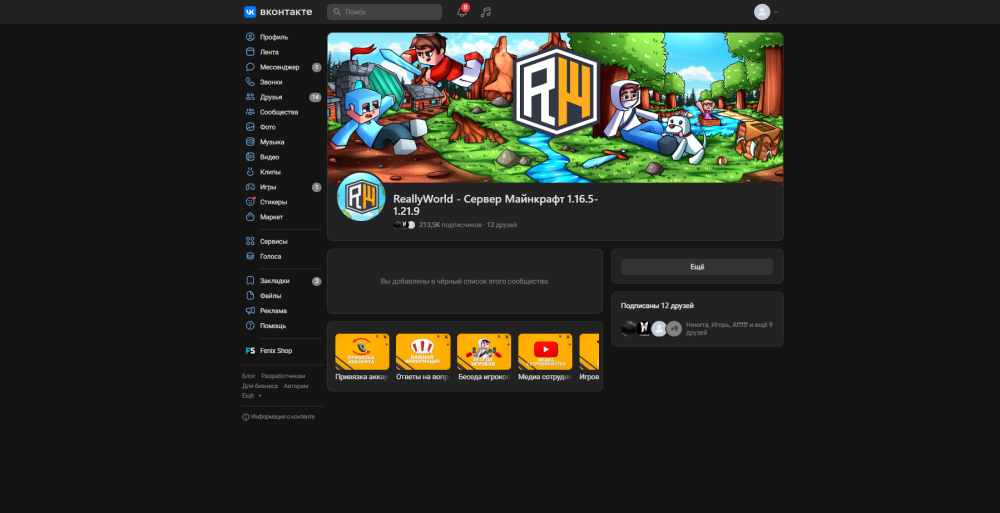Screen dimensions: 1000x513
Task: Click the Реклама megaphone icon
Action: (x=250, y=311)
